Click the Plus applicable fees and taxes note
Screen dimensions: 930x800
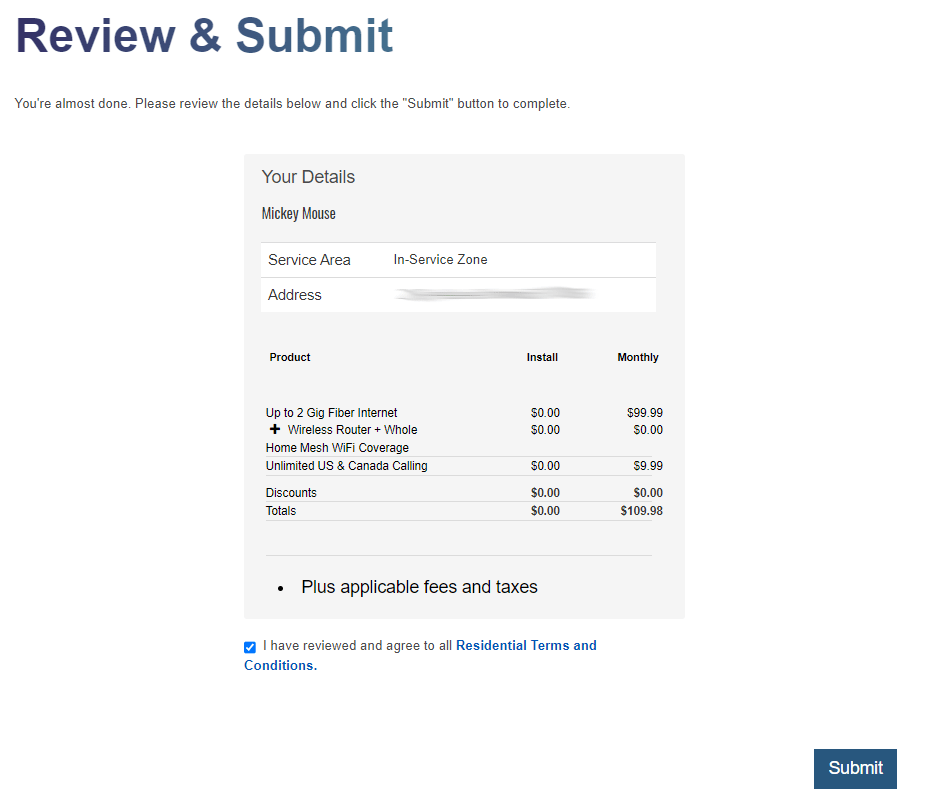(x=419, y=587)
